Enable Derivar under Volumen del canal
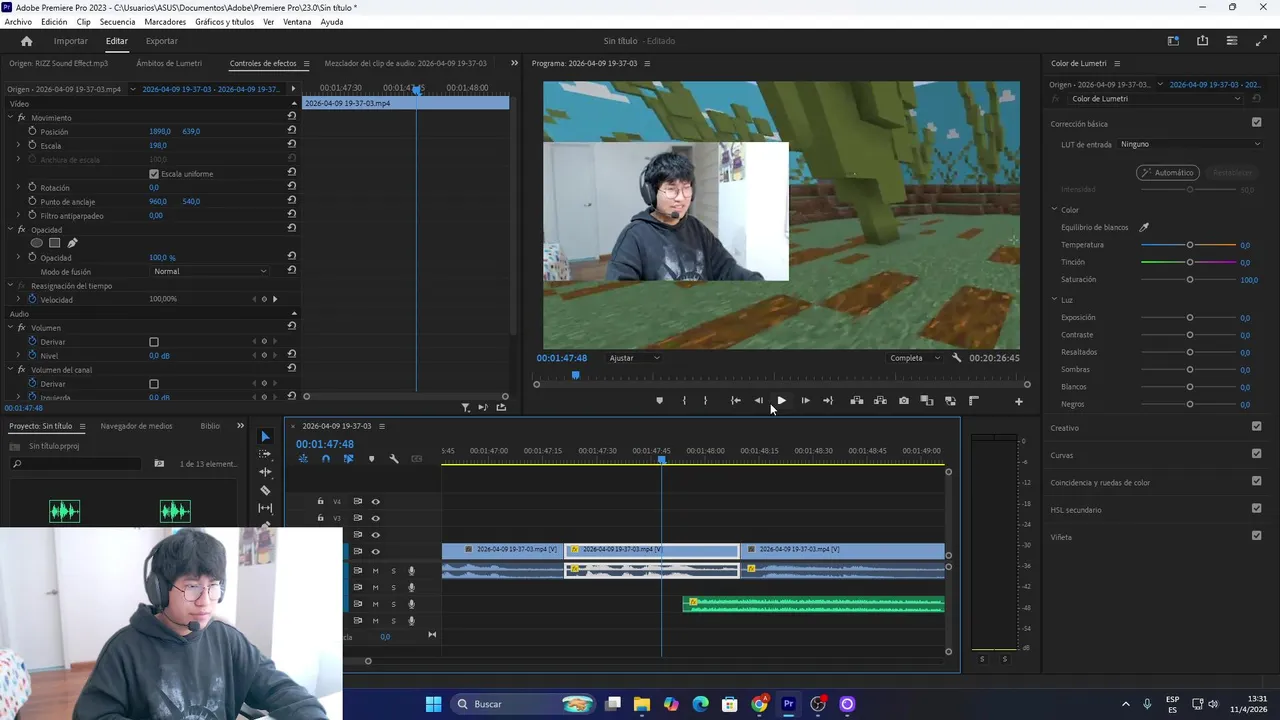Image resolution: width=1280 pixels, height=720 pixels. click(154, 384)
